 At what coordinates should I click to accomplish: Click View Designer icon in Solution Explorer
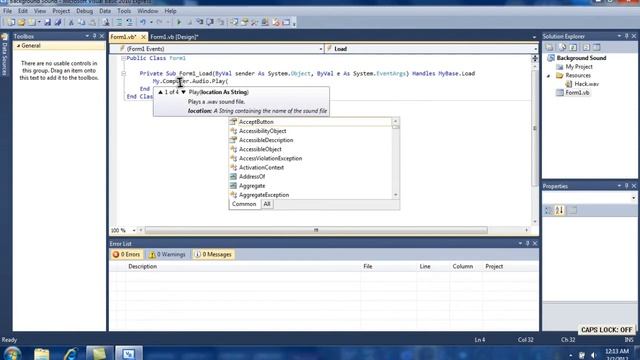coord(597,47)
